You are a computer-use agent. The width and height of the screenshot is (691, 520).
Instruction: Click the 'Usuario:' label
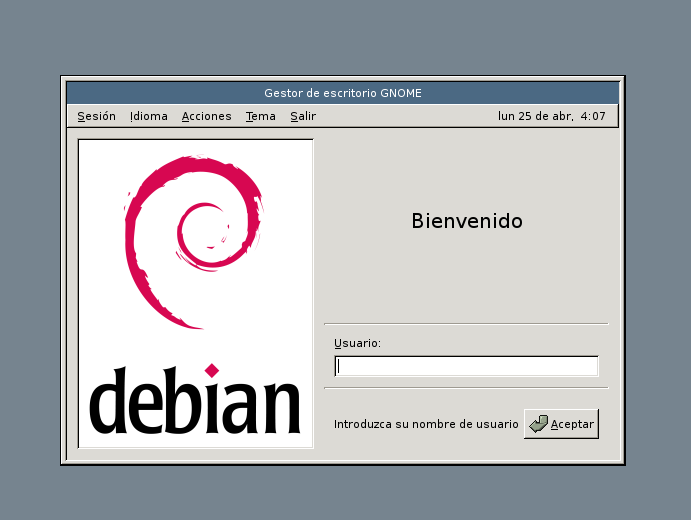(x=357, y=343)
